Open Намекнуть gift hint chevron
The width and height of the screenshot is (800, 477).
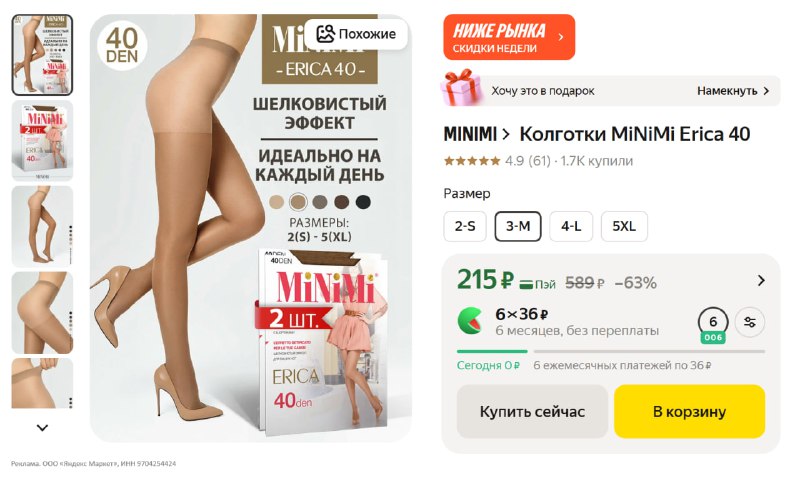point(766,91)
